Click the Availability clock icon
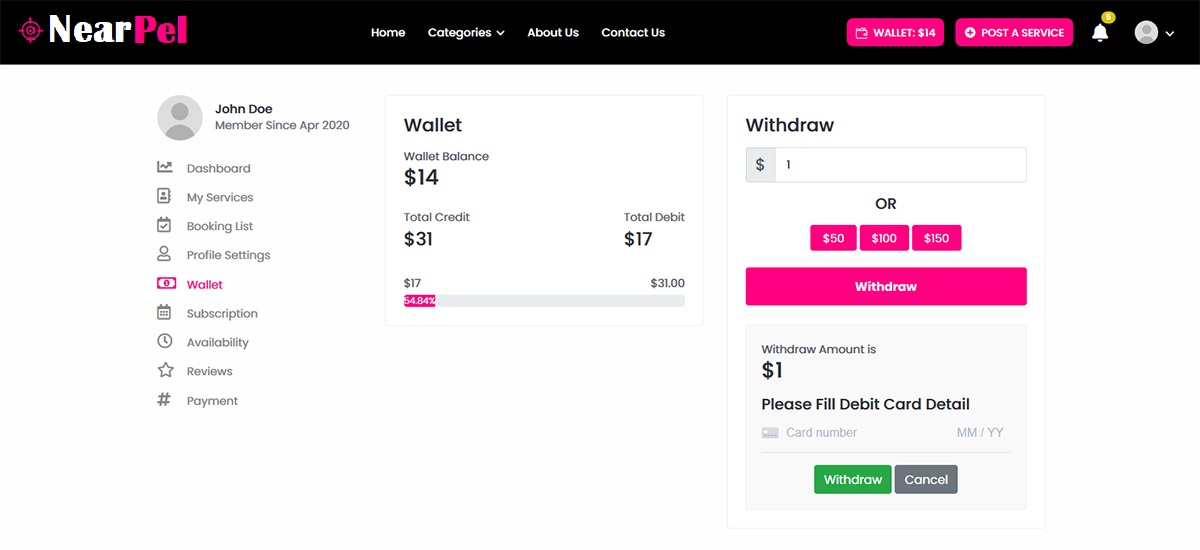 [x=165, y=342]
